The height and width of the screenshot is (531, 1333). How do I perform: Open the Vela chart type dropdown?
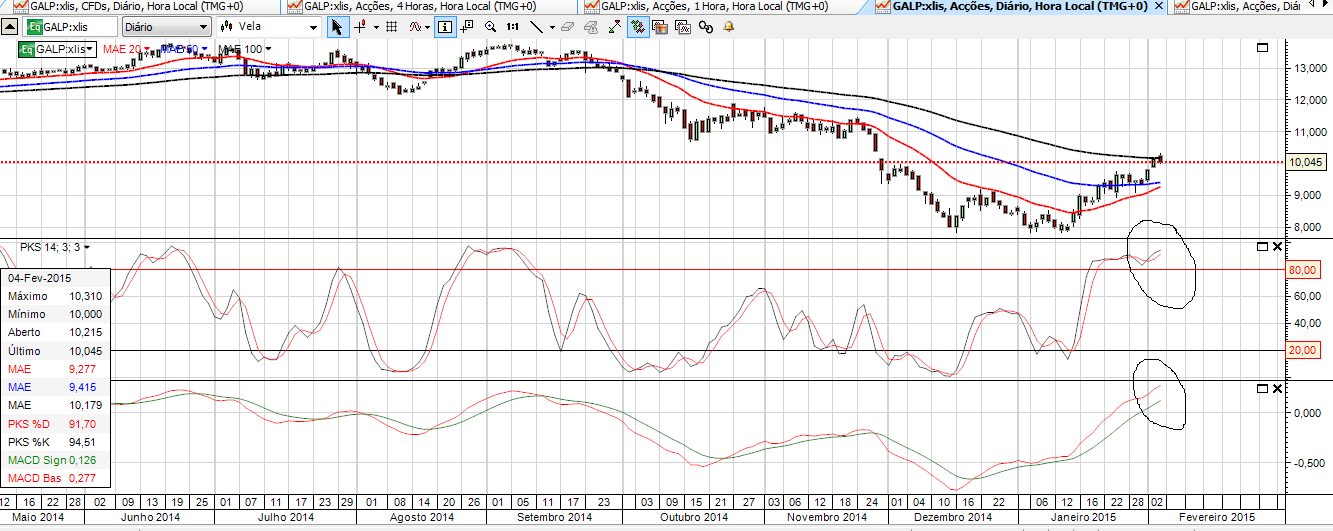[271, 27]
